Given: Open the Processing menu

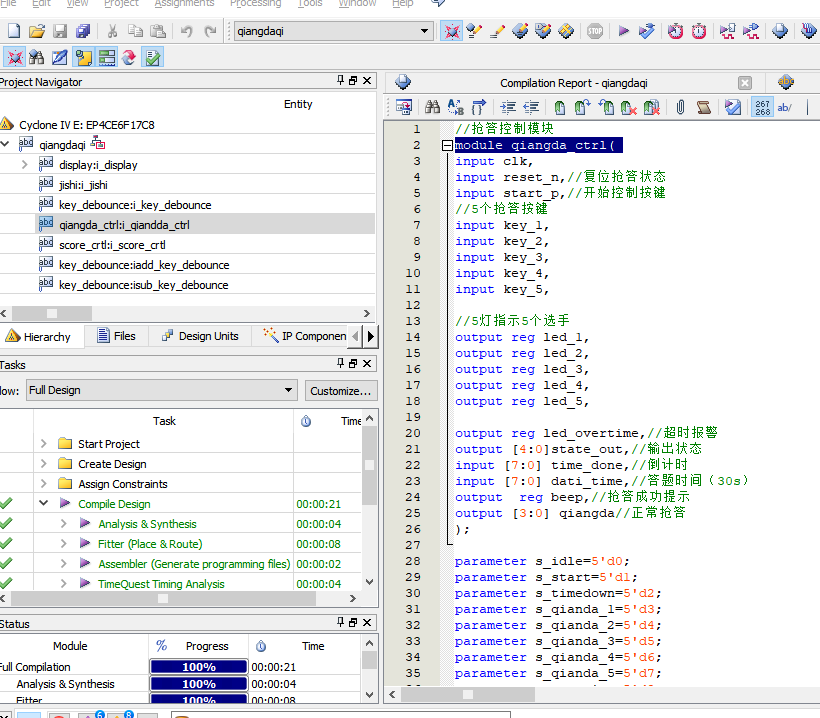Looking at the screenshot, I should coord(255,4).
